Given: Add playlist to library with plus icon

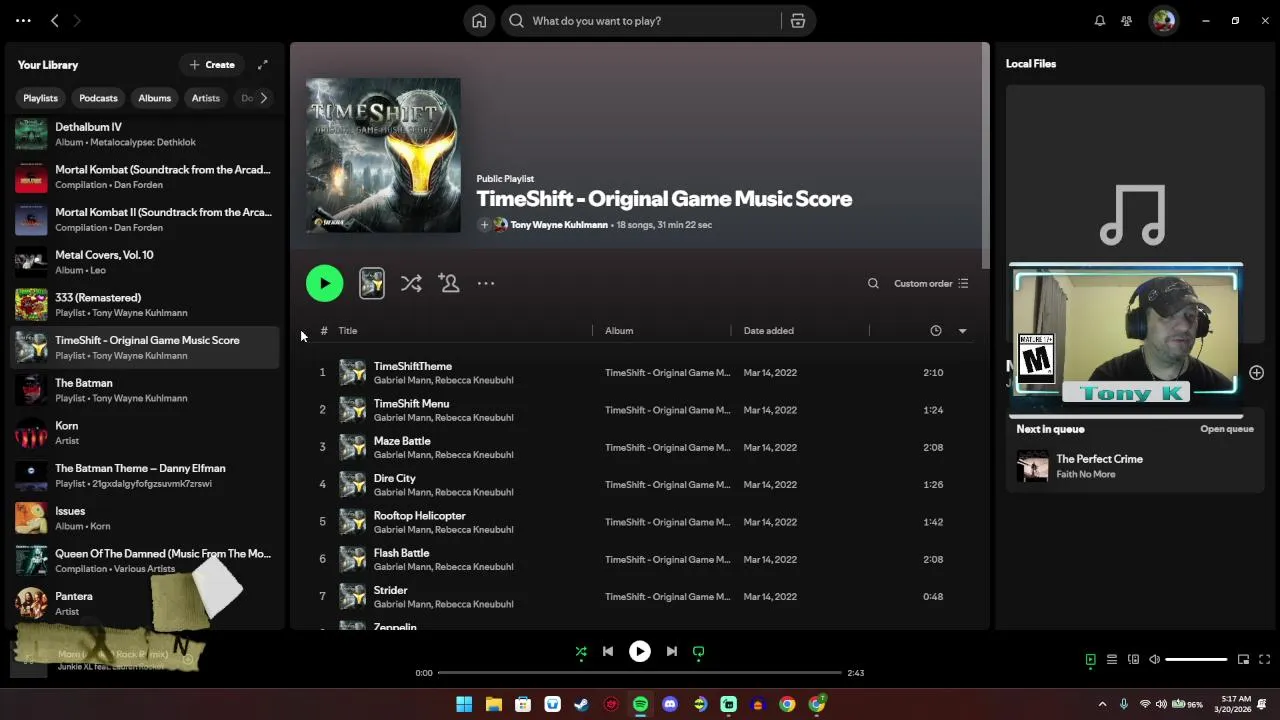Looking at the screenshot, I should [x=484, y=225].
